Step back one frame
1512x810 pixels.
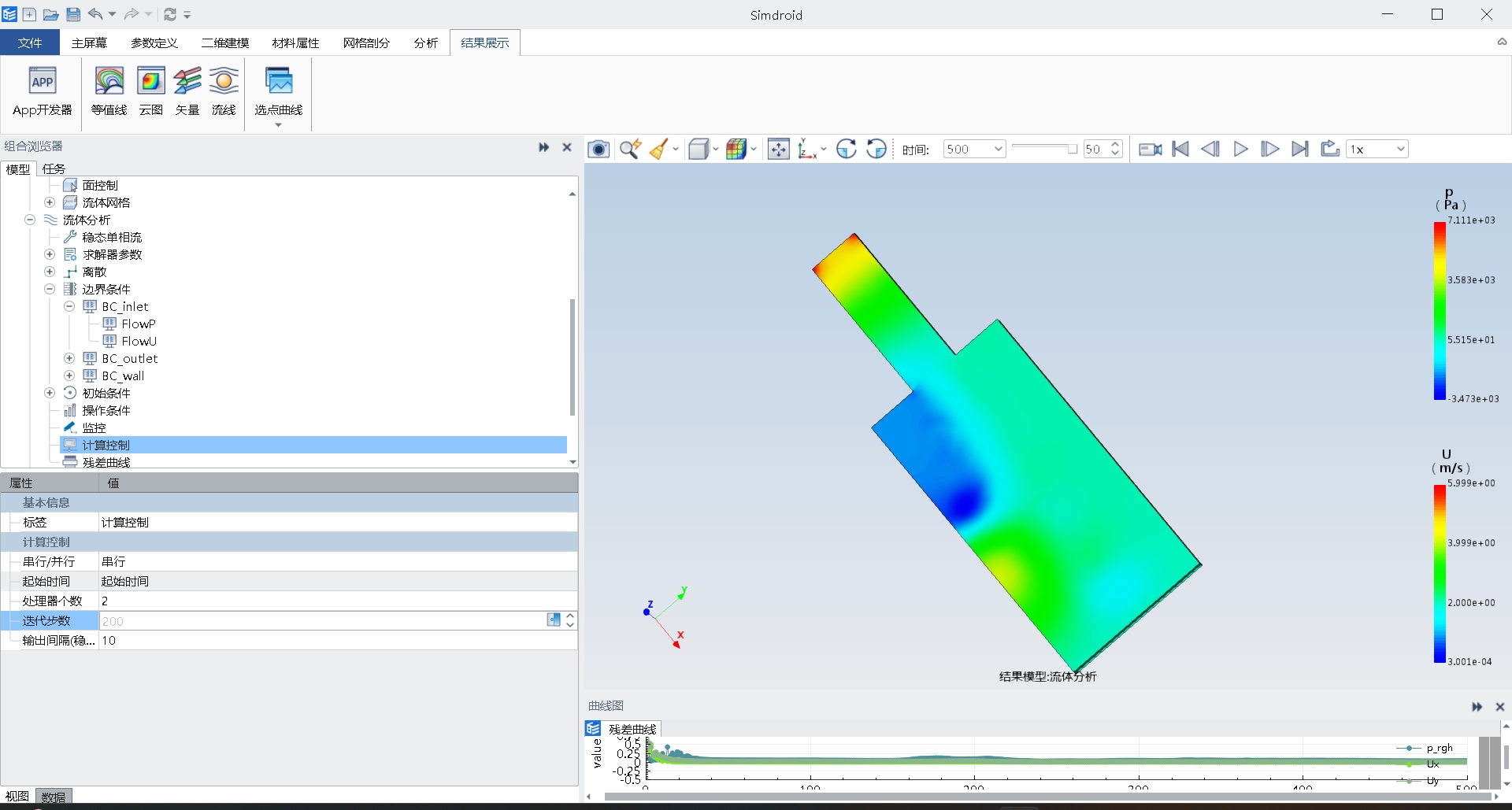(x=1210, y=149)
